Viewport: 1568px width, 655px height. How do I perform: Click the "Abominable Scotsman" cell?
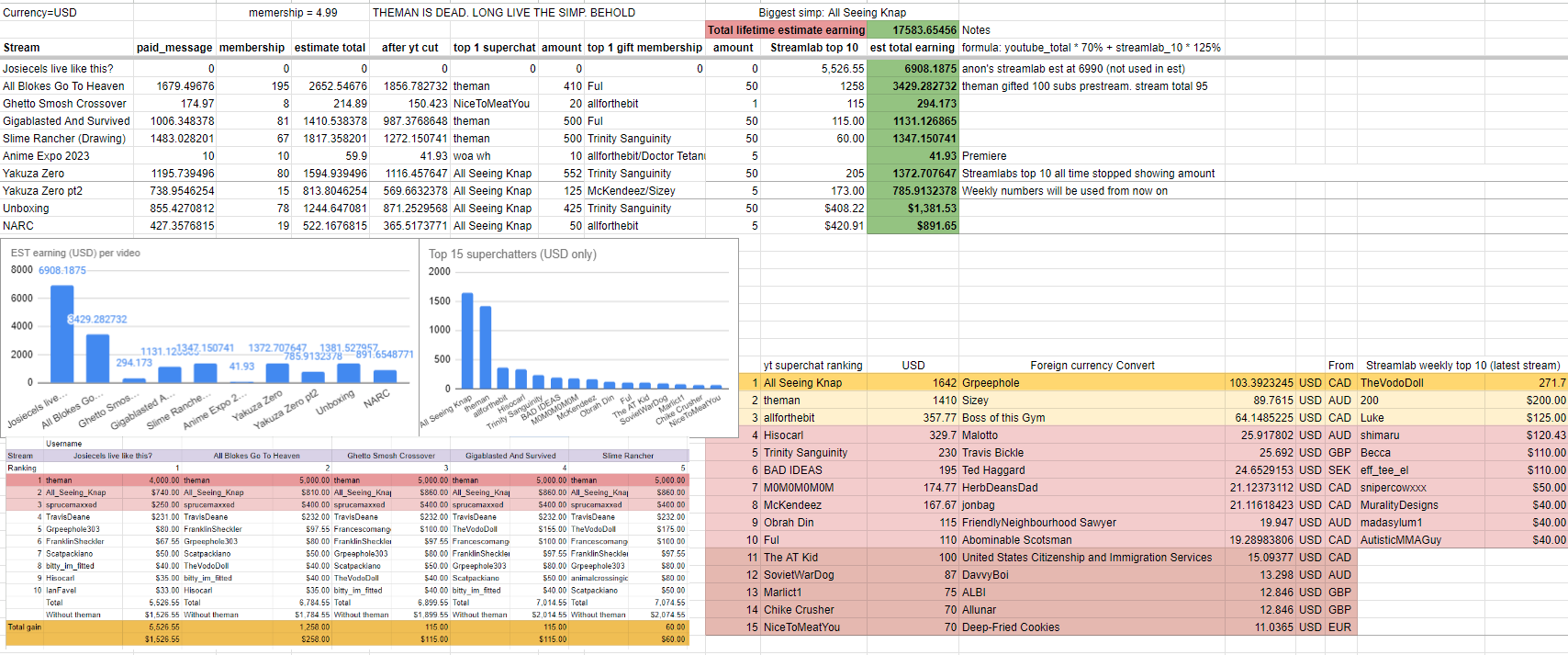point(1016,540)
